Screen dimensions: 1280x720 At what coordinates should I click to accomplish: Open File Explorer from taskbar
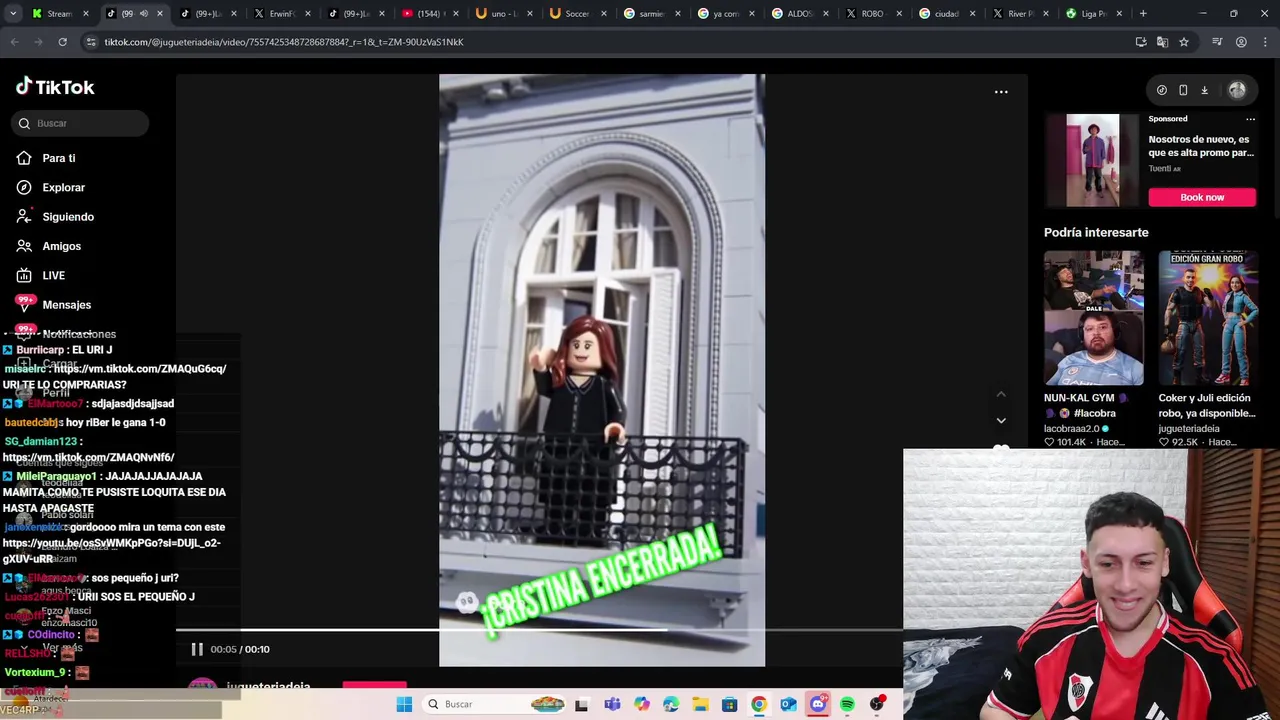coord(700,704)
